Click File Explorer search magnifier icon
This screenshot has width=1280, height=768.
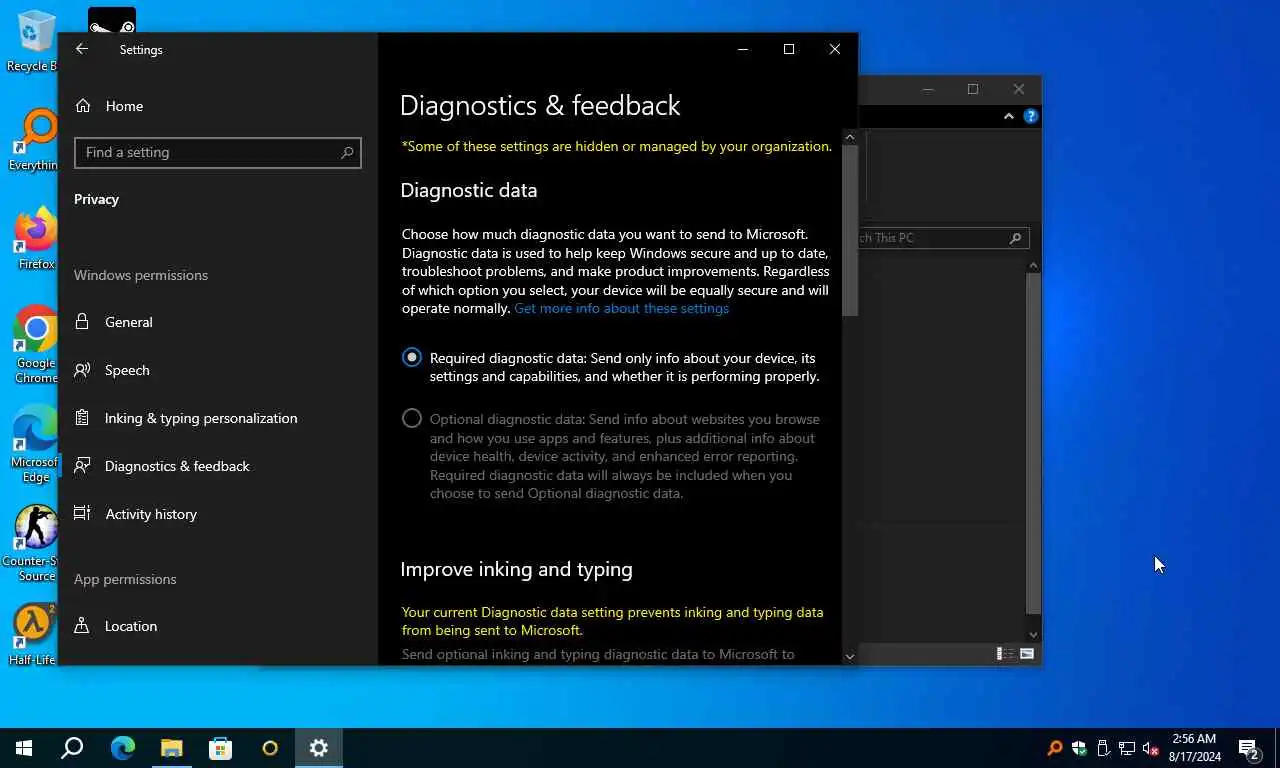pos(1015,238)
